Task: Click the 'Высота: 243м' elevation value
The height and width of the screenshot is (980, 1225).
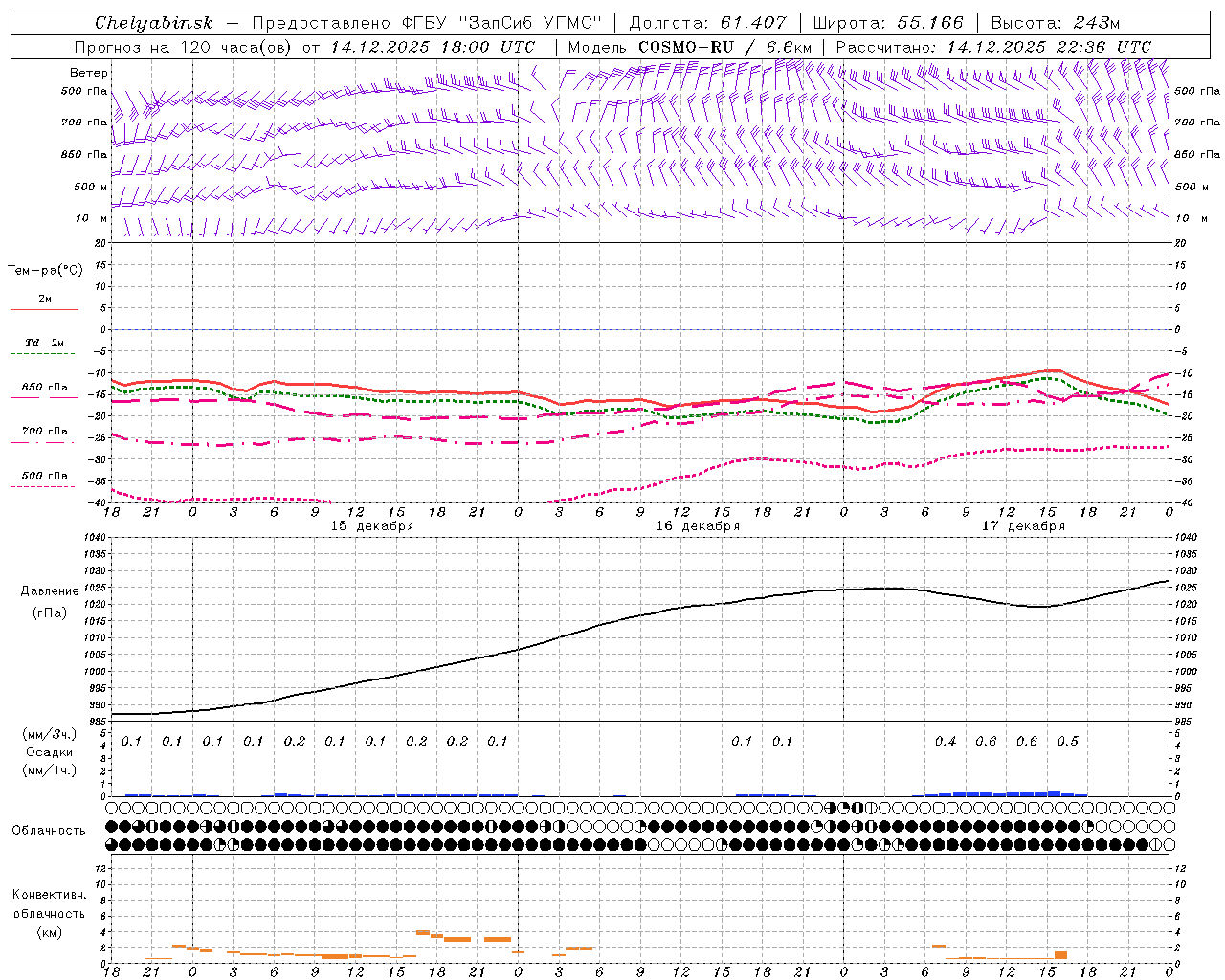Action: (1056, 23)
